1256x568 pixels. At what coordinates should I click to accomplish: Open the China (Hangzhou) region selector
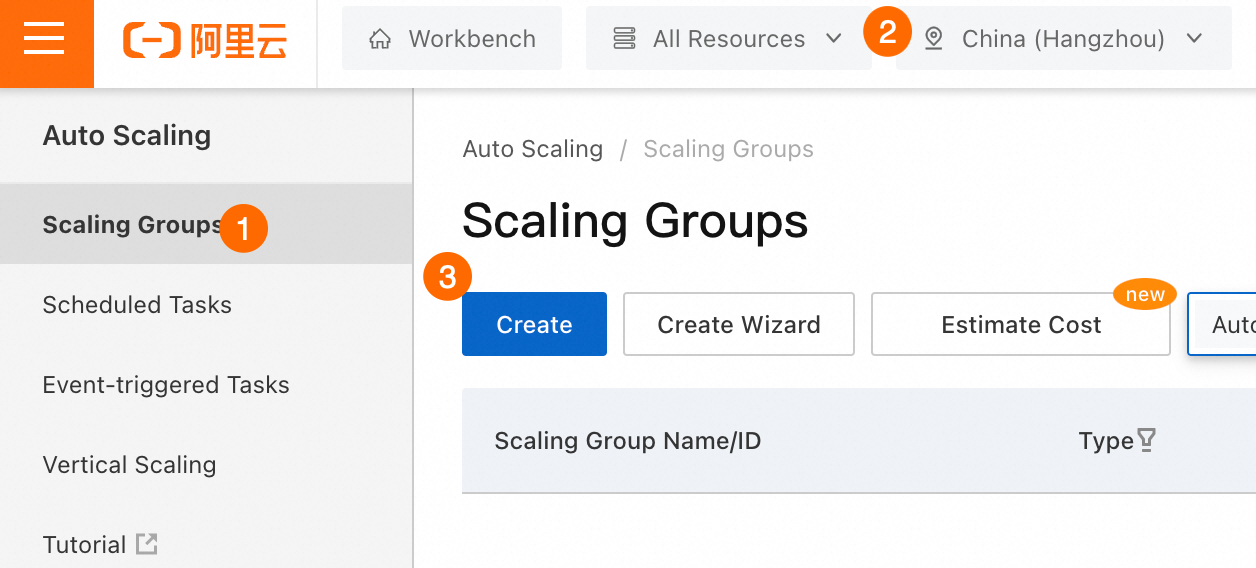[1063, 39]
